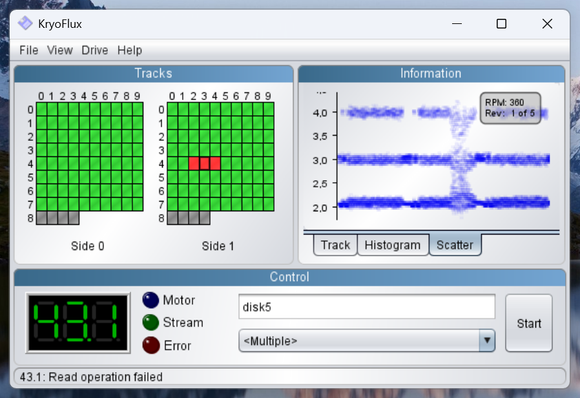Click the red Error indicator light
The width and height of the screenshot is (580, 398).
coord(151,345)
